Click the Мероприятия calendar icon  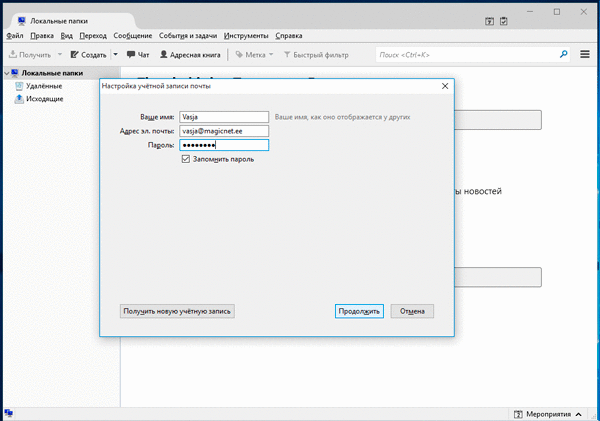click(518, 414)
